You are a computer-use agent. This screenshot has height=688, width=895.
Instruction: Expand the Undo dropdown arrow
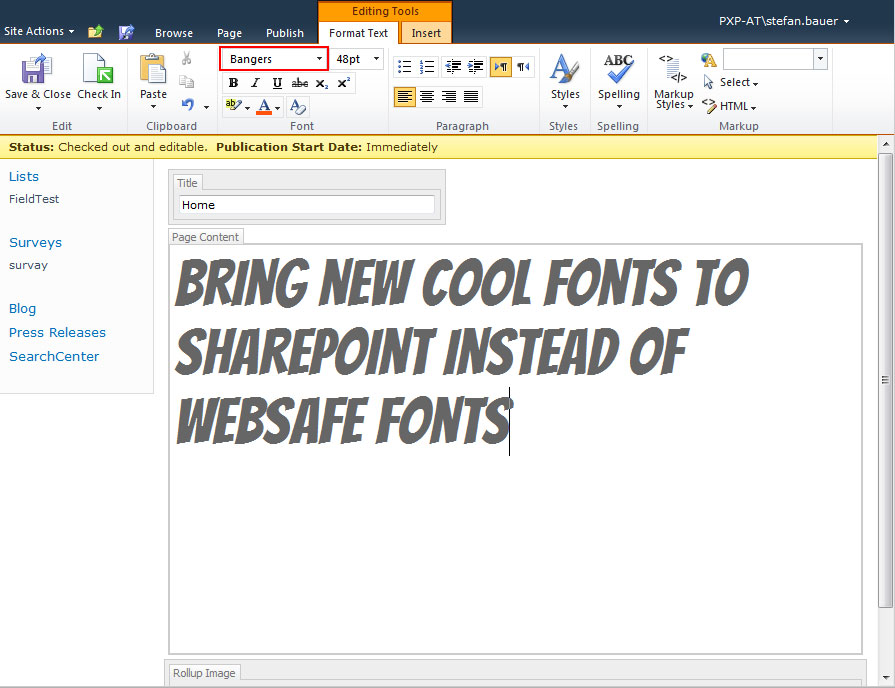[206, 107]
